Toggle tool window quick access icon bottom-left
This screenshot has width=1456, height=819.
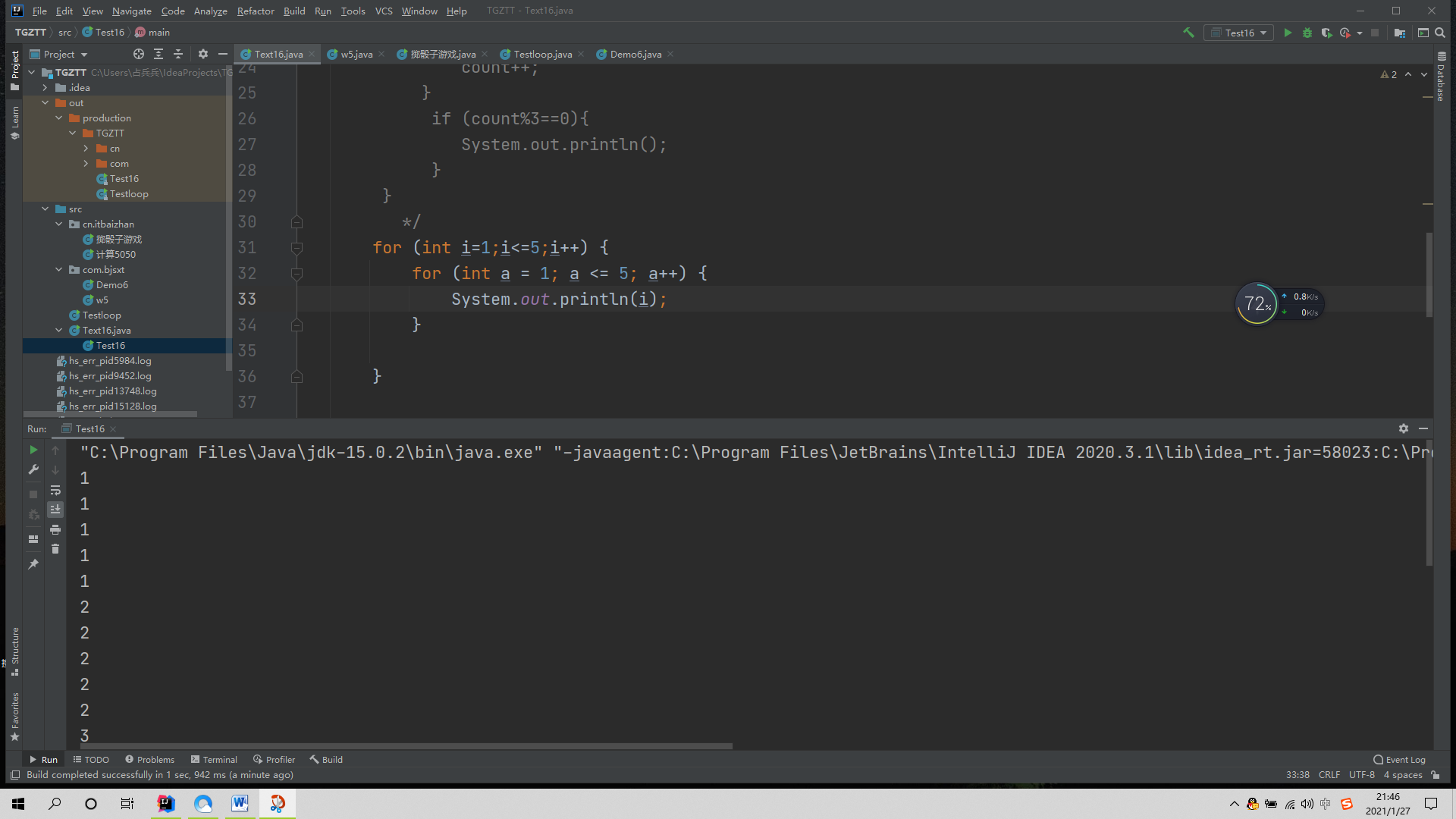(14, 774)
